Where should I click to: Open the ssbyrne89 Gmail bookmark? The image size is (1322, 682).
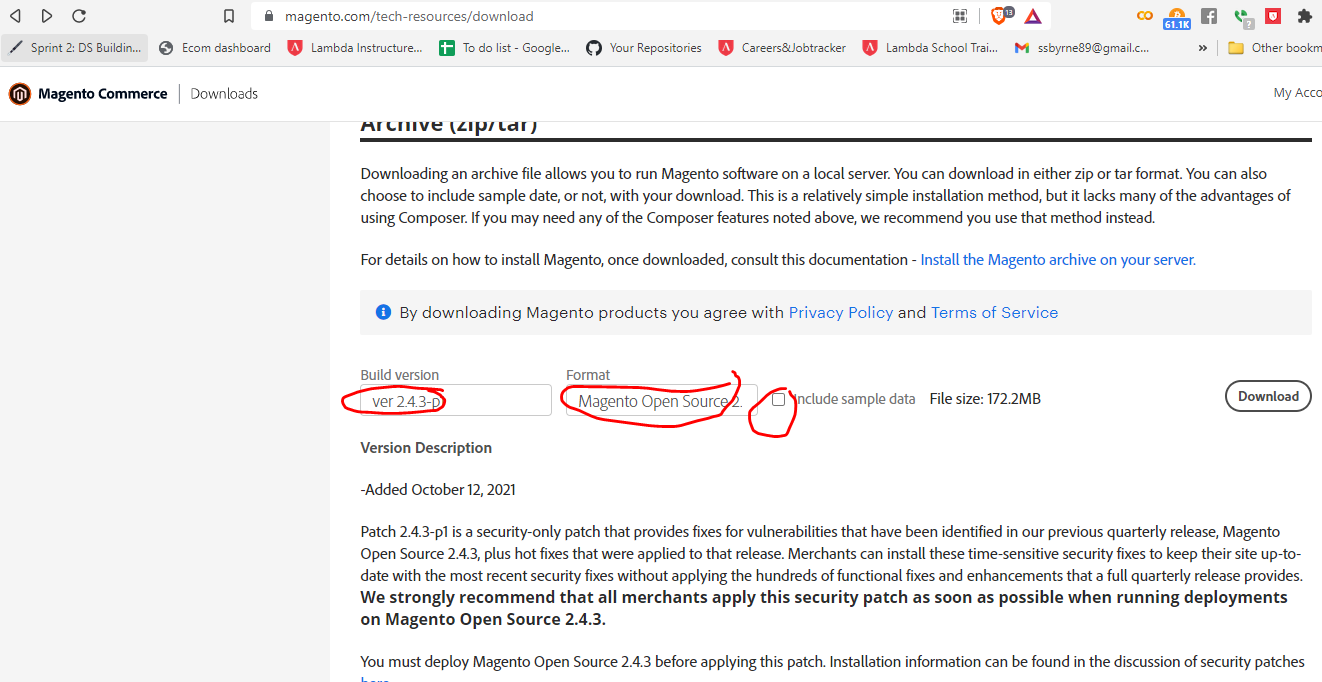1082,47
